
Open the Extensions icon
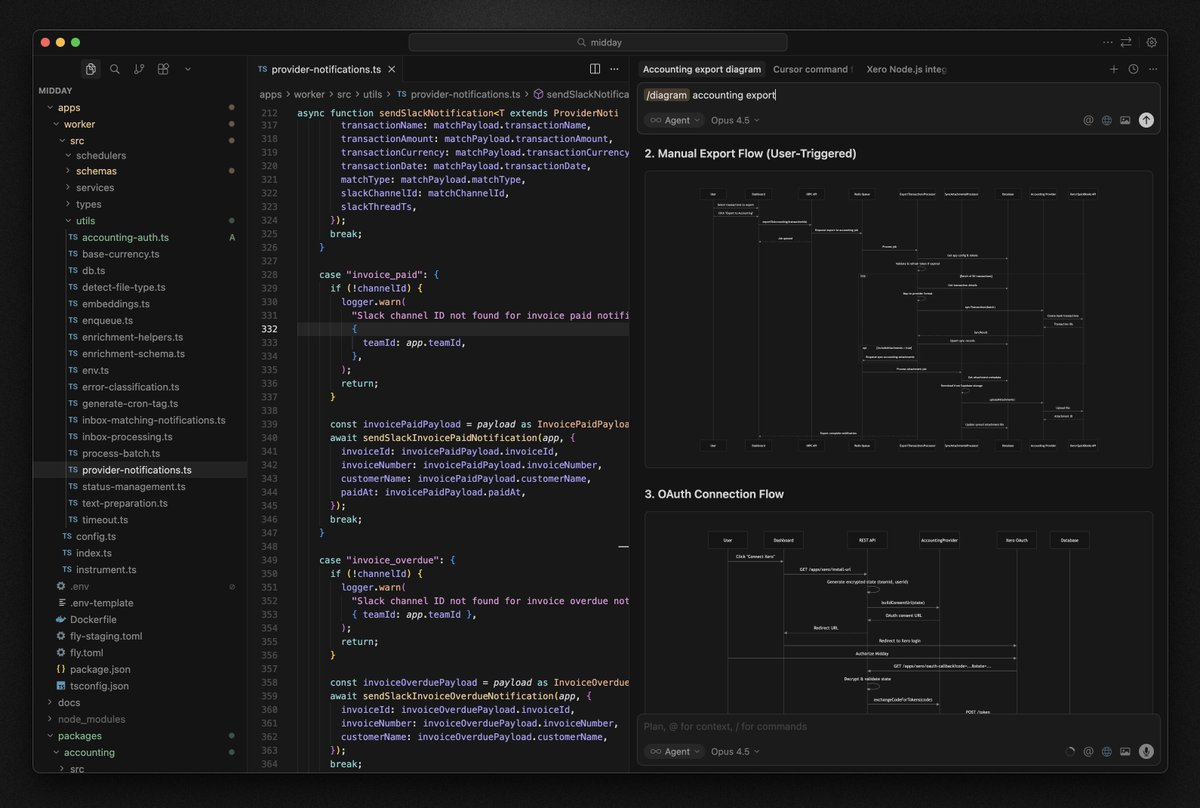tap(164, 69)
